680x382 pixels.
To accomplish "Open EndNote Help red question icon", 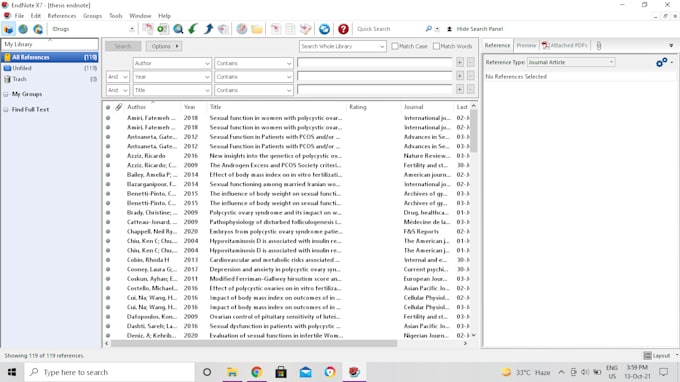I will tap(343, 29).
